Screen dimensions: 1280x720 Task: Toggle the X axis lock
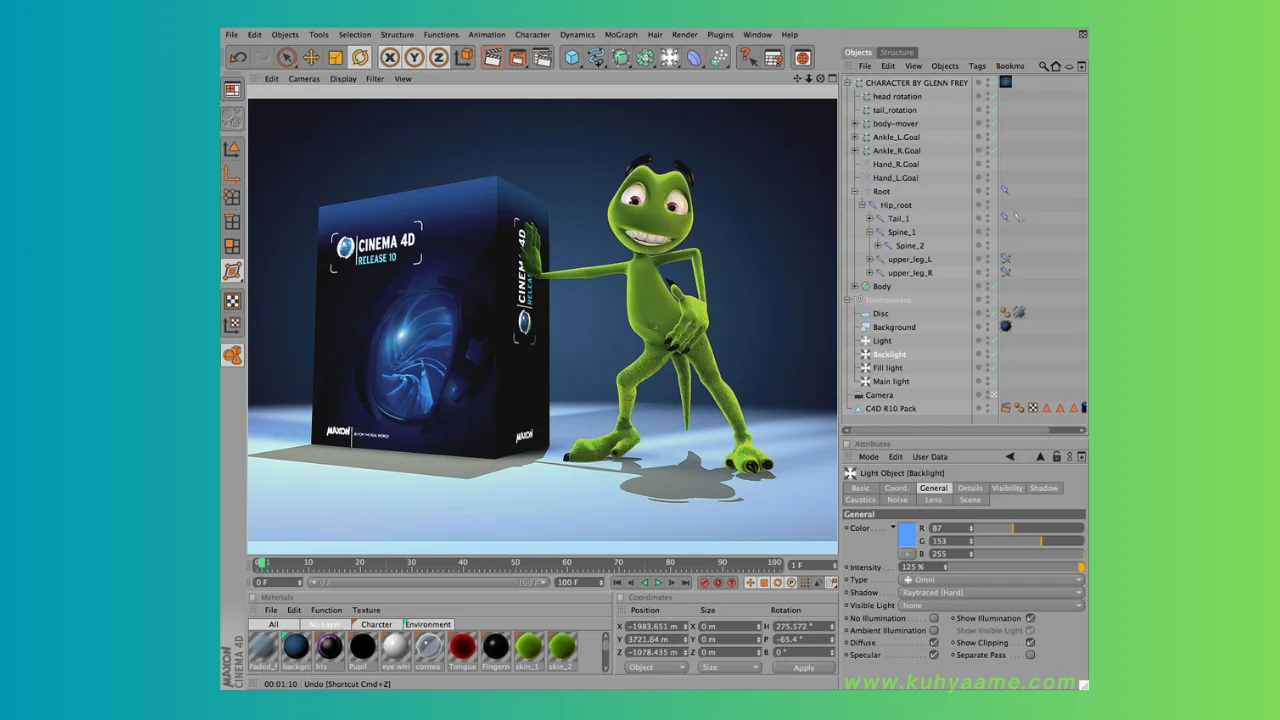390,58
